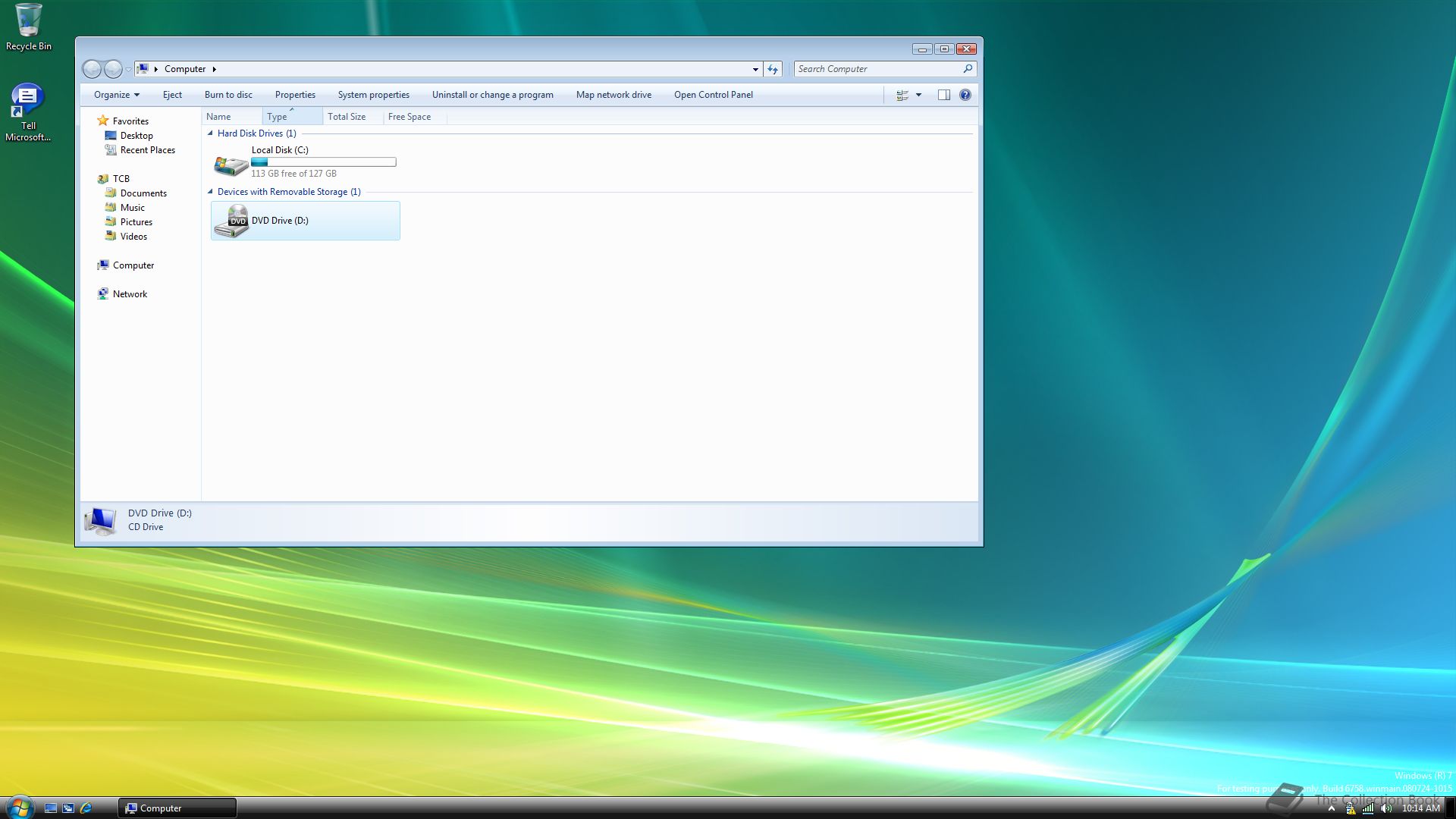This screenshot has width=1456, height=819.
Task: Click Eject on the command bar
Action: click(172, 95)
